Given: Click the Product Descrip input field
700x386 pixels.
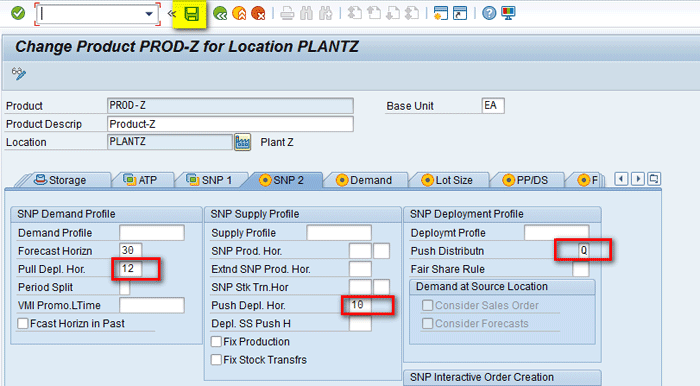Looking at the screenshot, I should pyautogui.click(x=230, y=124).
